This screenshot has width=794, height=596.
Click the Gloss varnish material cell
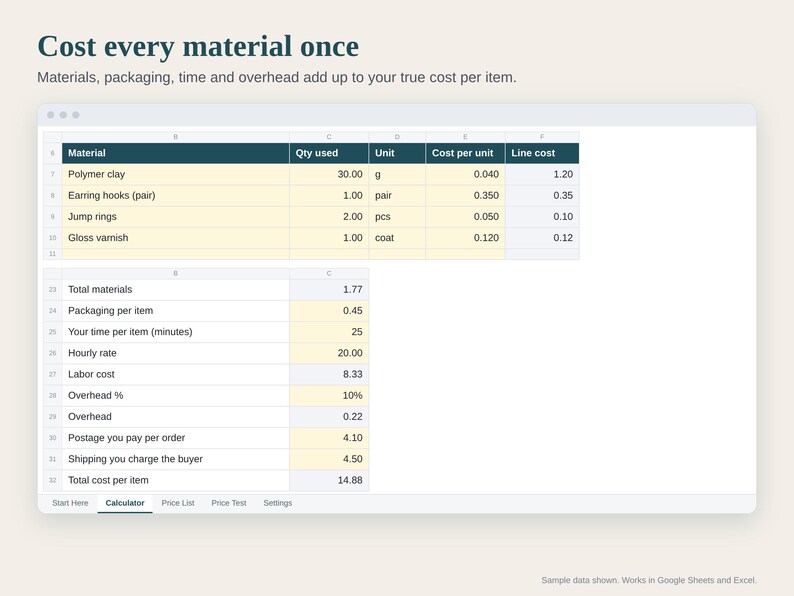coord(175,238)
